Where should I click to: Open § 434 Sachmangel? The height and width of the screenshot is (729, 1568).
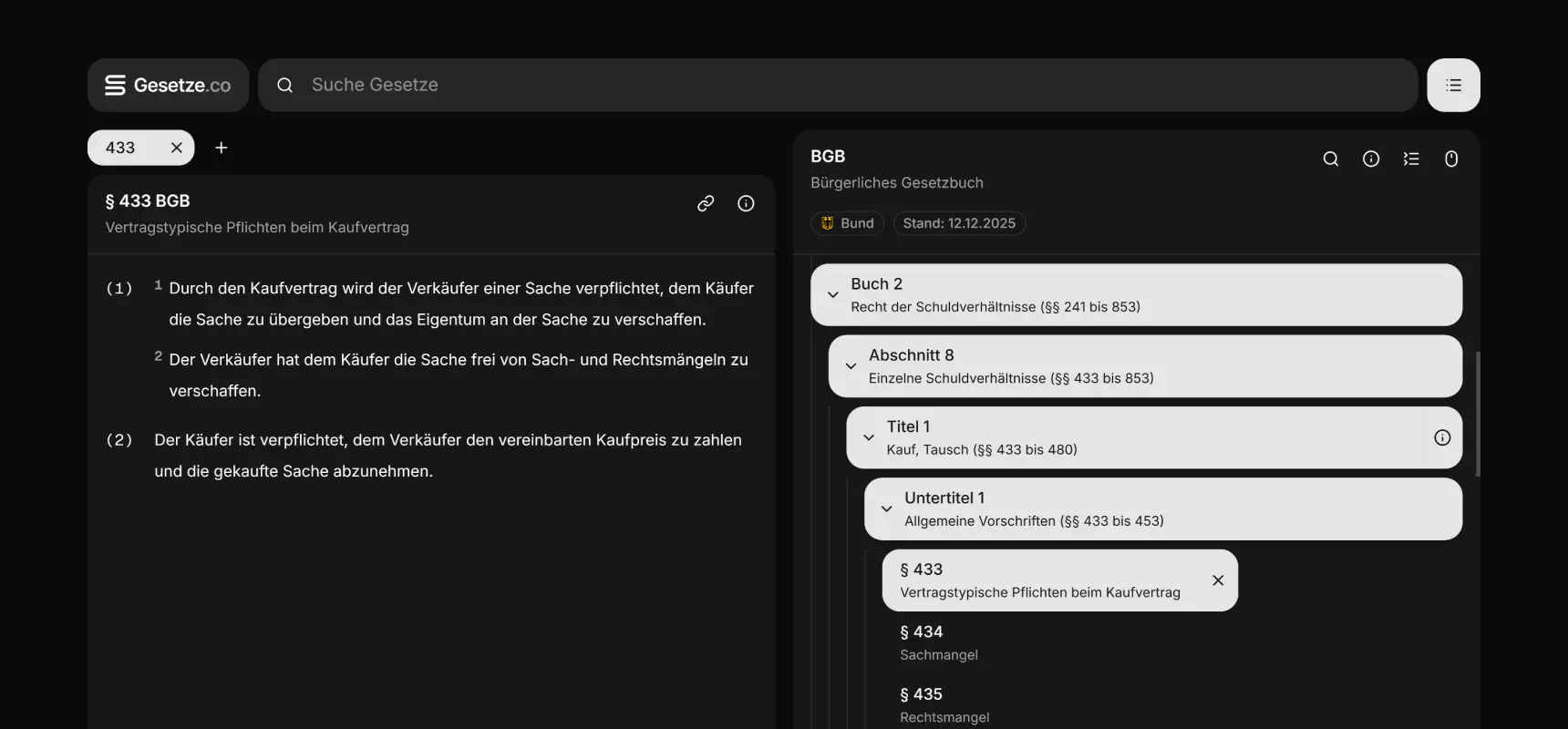938,642
